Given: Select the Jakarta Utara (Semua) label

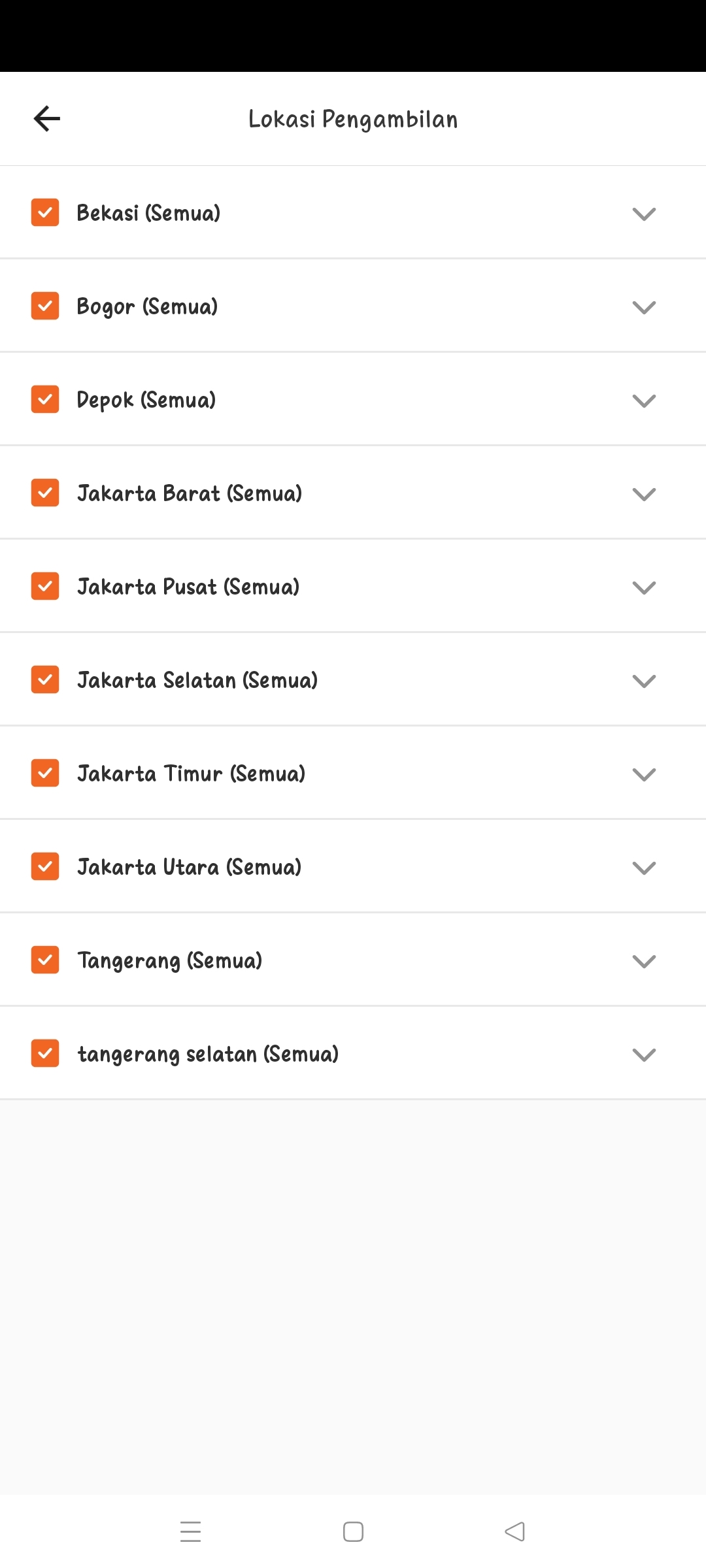Looking at the screenshot, I should coord(190,867).
